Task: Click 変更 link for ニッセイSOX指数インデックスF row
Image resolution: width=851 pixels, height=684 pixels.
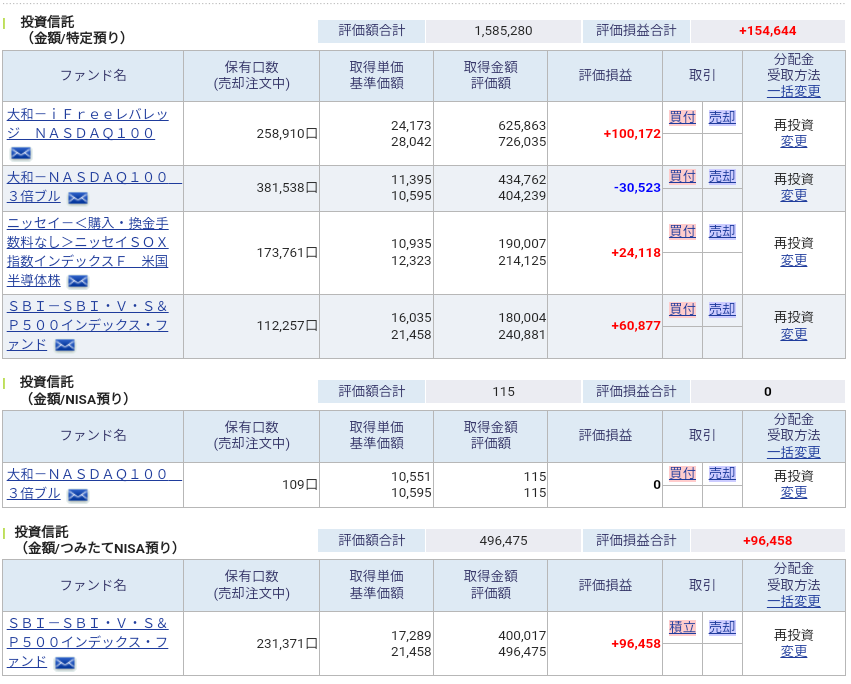Action: click(793, 261)
